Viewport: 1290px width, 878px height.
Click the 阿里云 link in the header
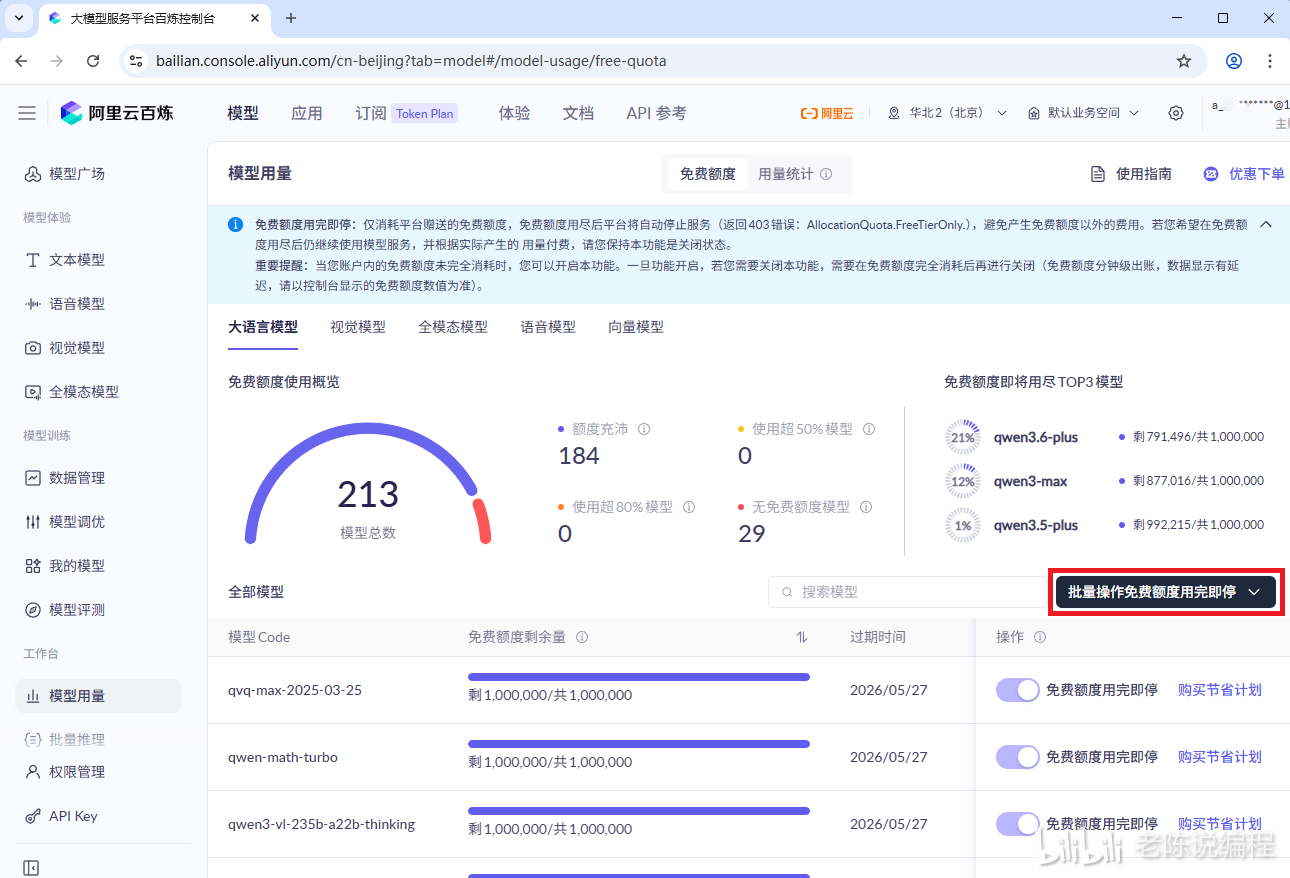click(x=827, y=113)
